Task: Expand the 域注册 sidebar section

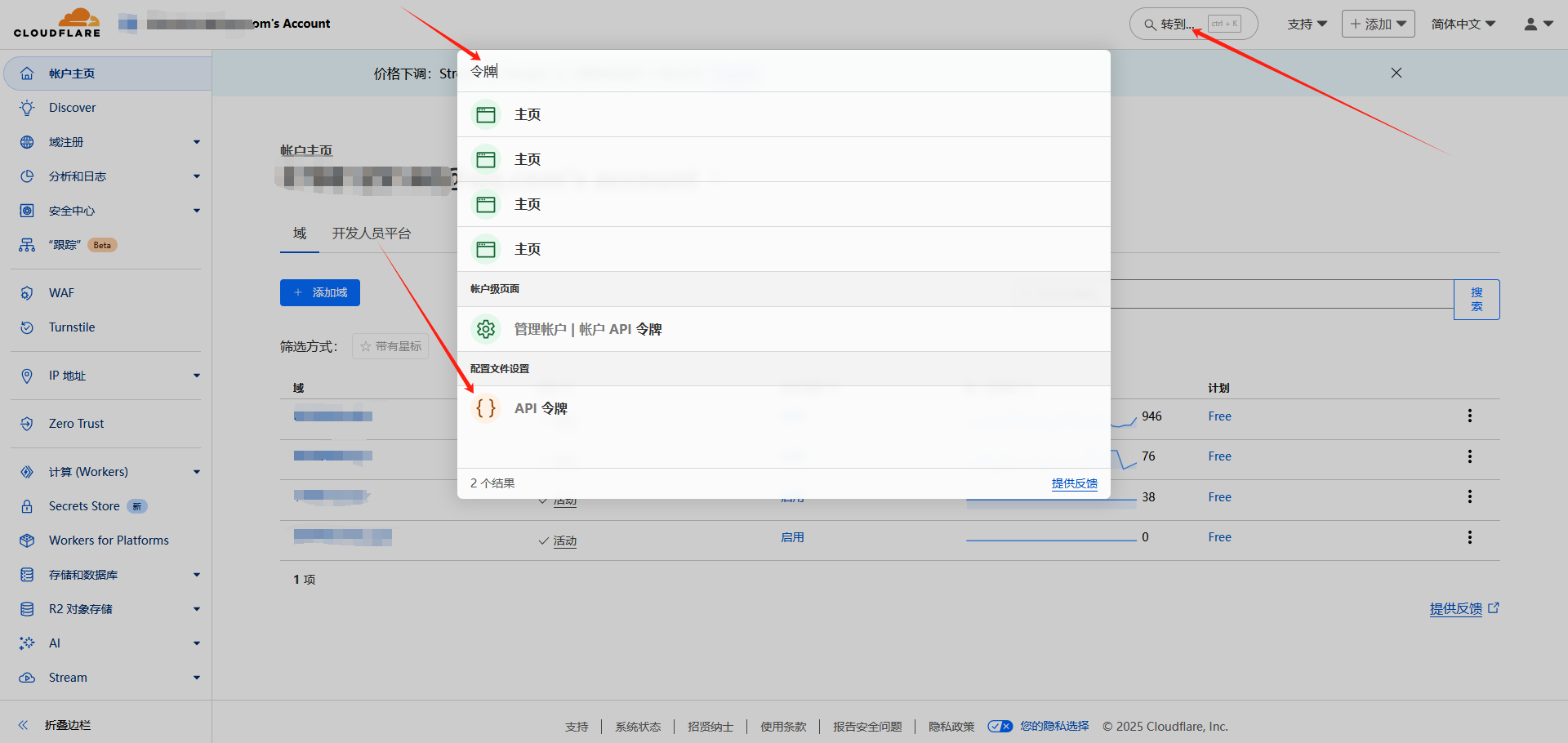Action: 196,142
